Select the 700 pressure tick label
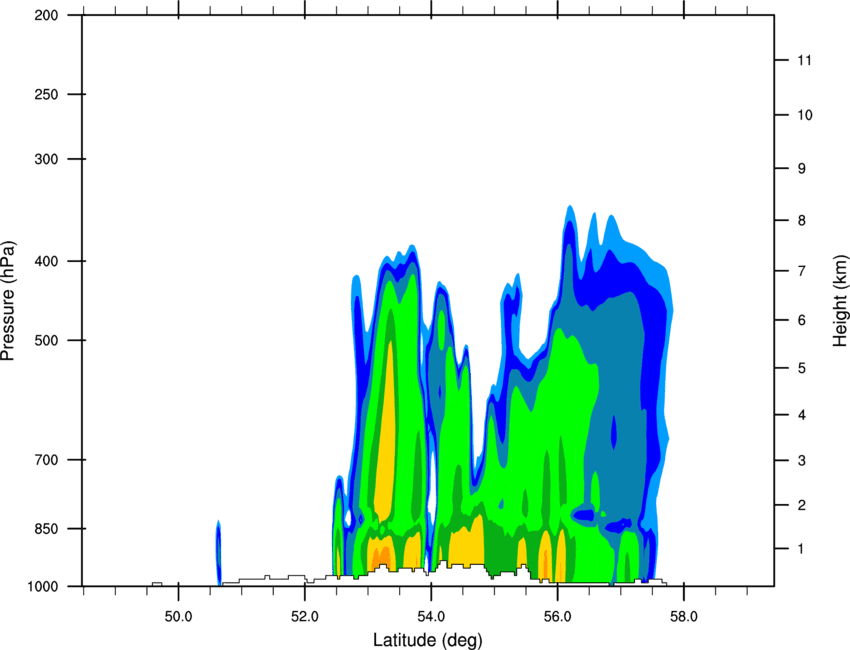Viewport: 850px width, 650px height. coord(46,460)
